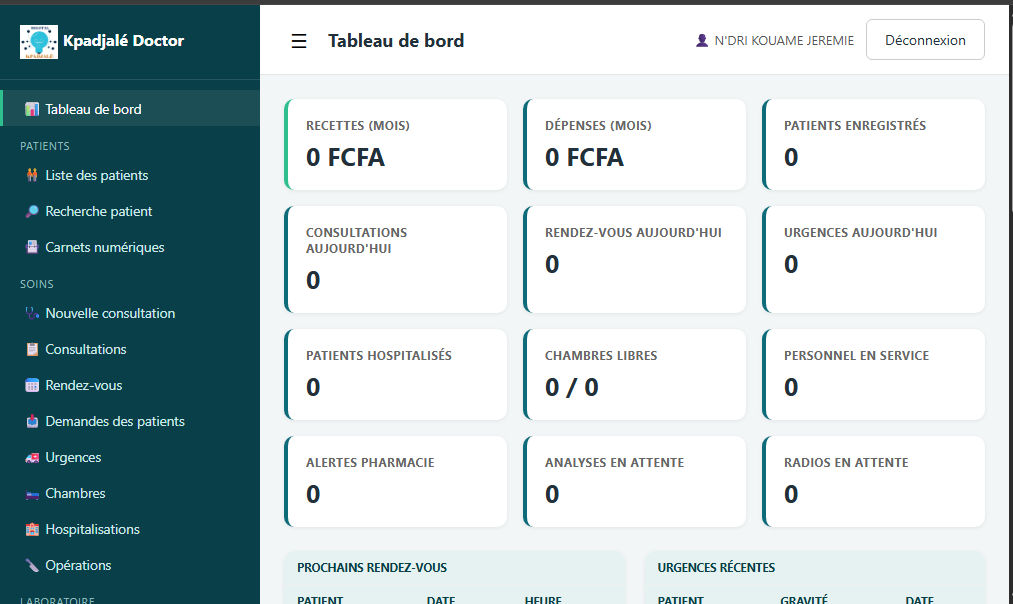The image size is (1013, 604).
Task: Click the Rendez-vous calendar icon
Action: 32,386
